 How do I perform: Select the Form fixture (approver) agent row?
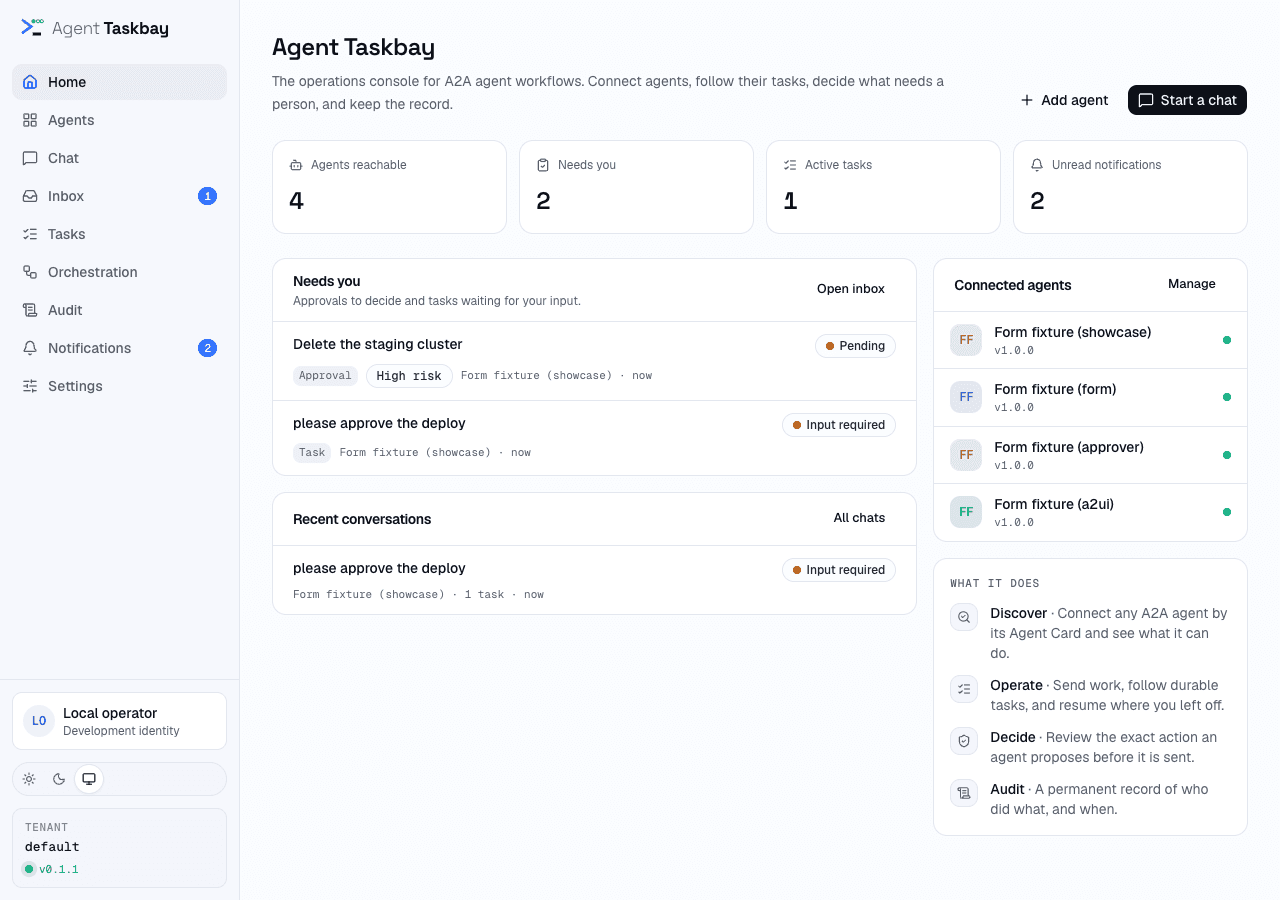(1090, 455)
